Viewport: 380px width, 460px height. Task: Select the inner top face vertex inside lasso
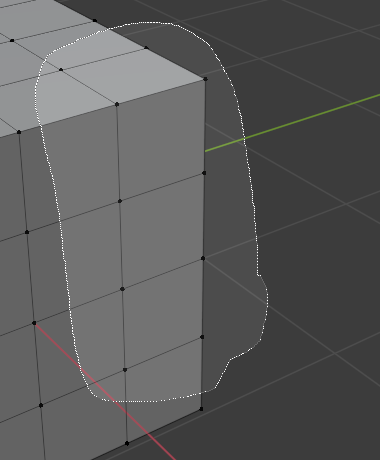click(x=61, y=70)
